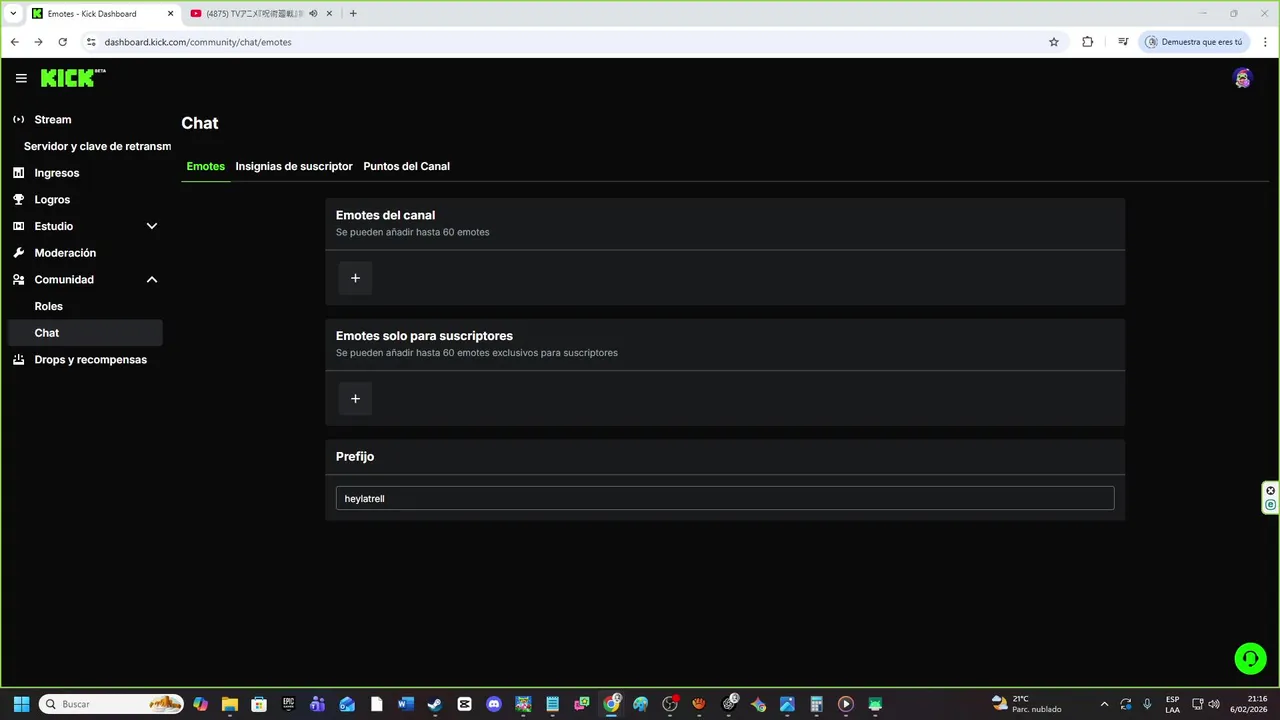Click the side panel close icon at right edge
This screenshot has width=1280, height=720.
click(x=1270, y=490)
